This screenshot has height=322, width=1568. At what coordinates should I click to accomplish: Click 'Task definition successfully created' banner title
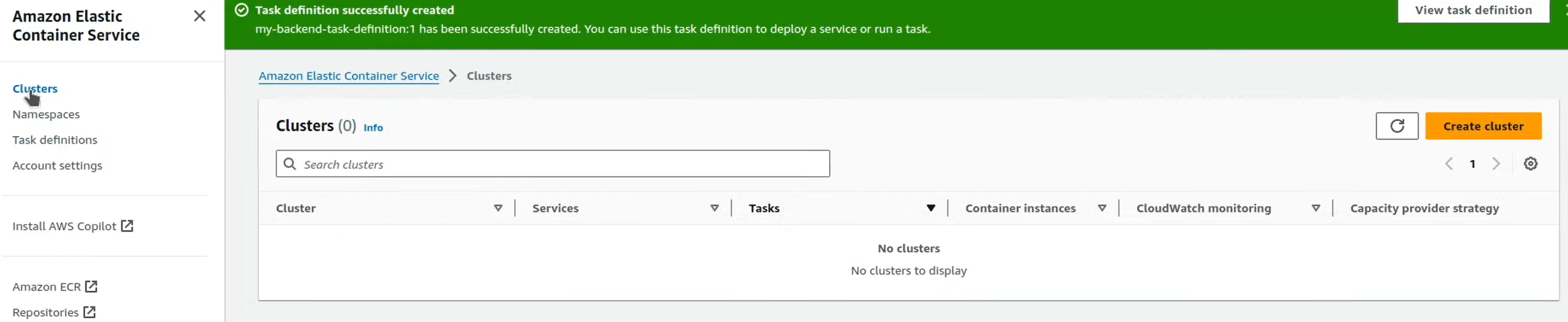point(354,10)
